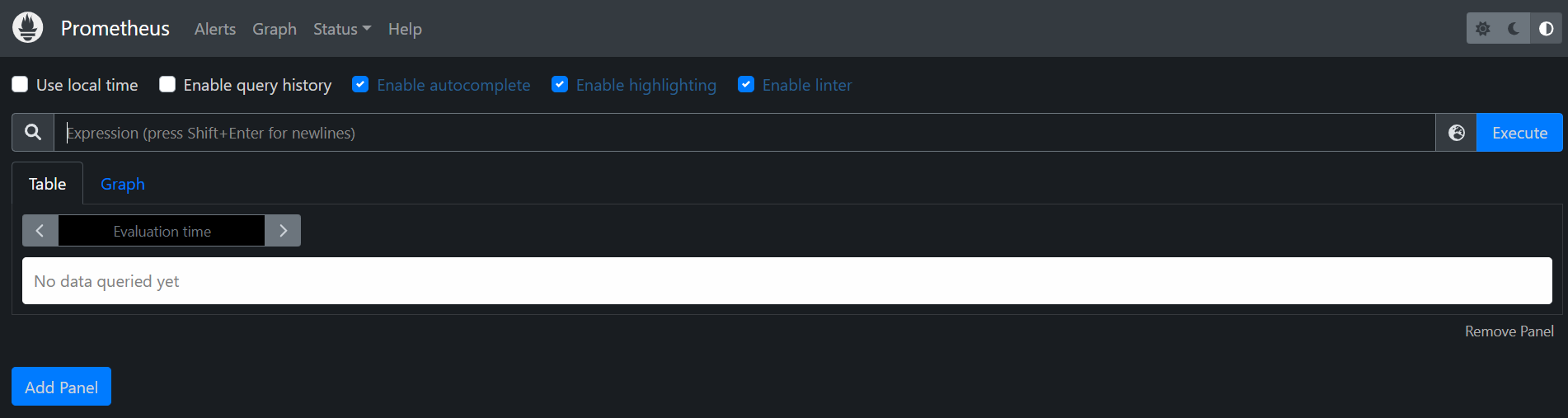Image resolution: width=1568 pixels, height=418 pixels.
Task: Disable the Enable autocomplete checkbox
Action: pyautogui.click(x=360, y=84)
